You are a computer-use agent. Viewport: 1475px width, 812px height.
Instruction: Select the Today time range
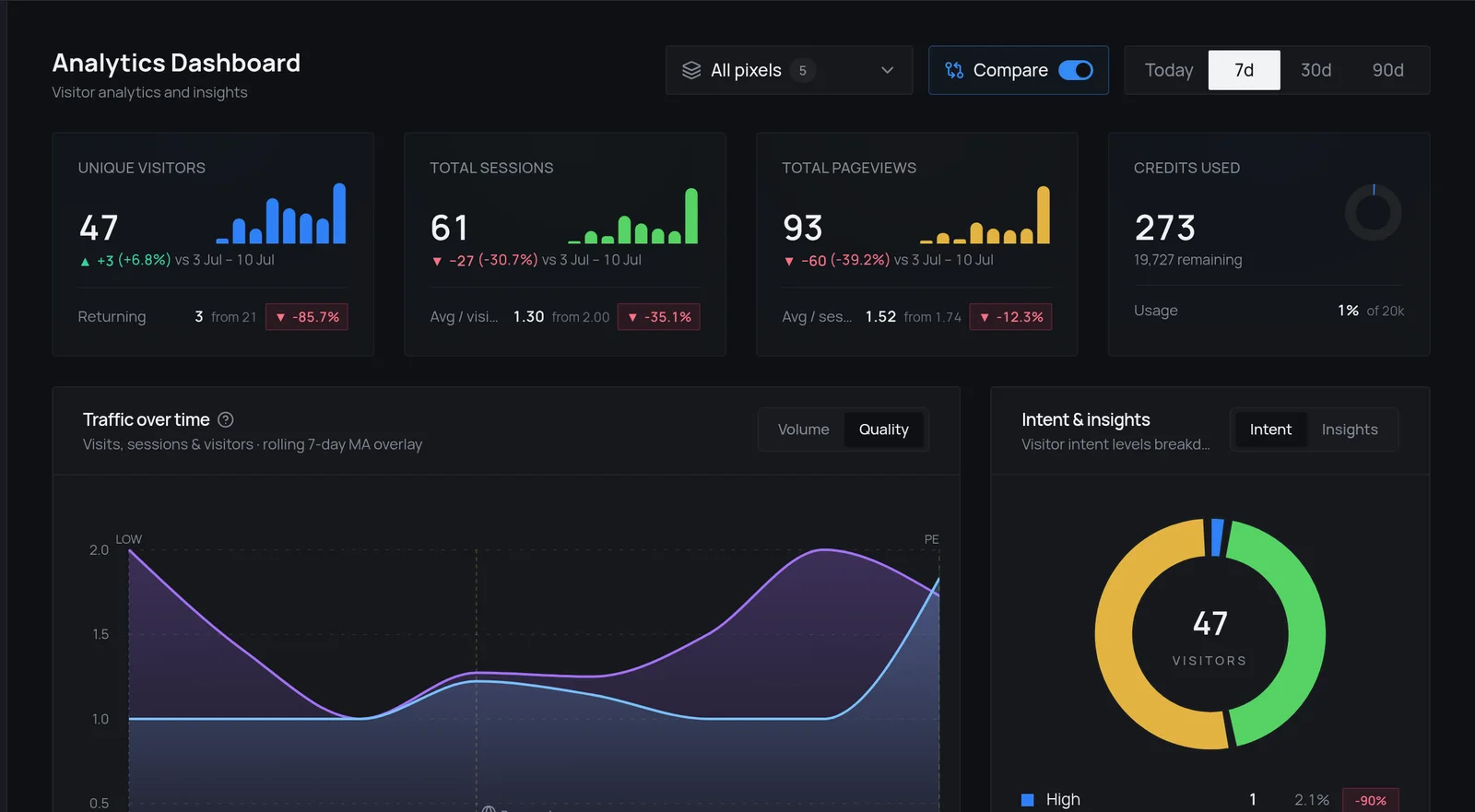click(1168, 70)
